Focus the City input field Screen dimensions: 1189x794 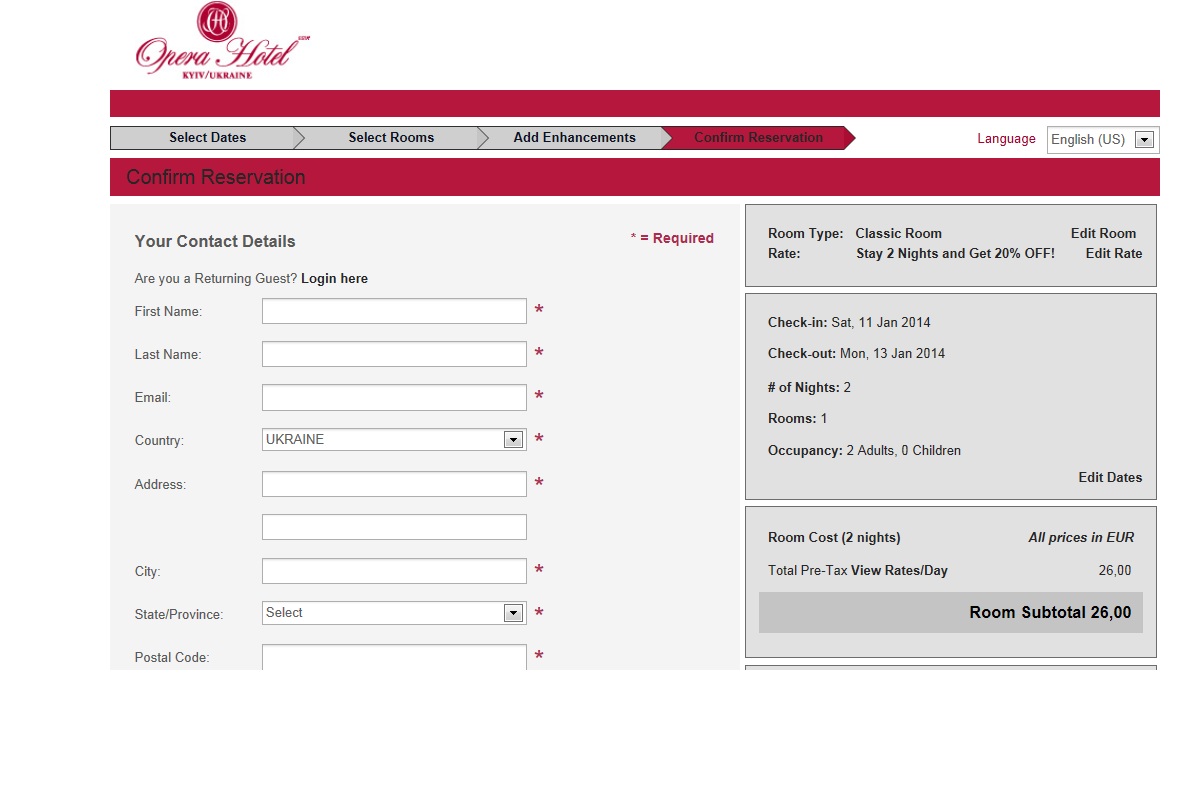tap(394, 571)
